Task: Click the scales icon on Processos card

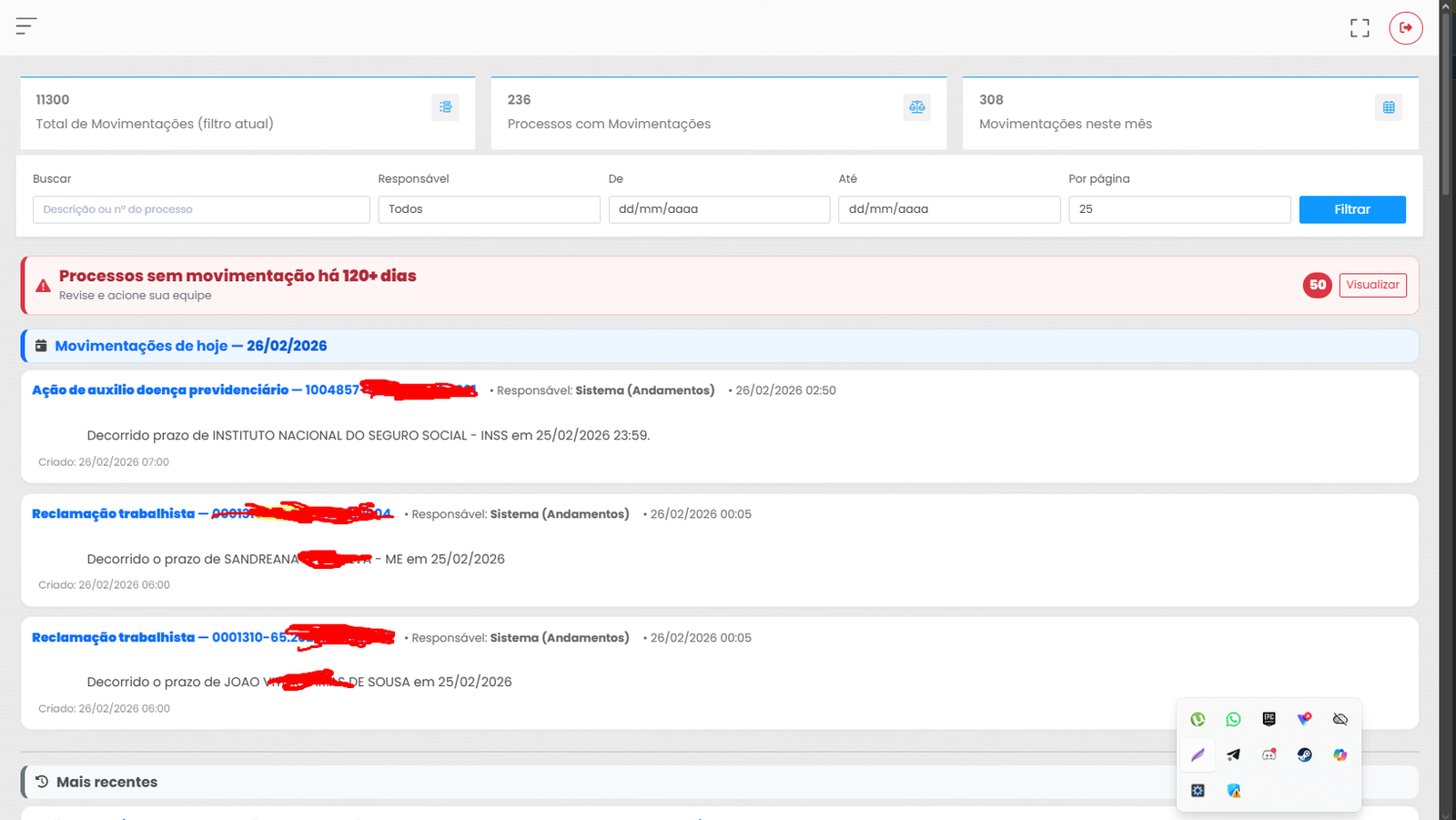Action: pyautogui.click(x=916, y=107)
